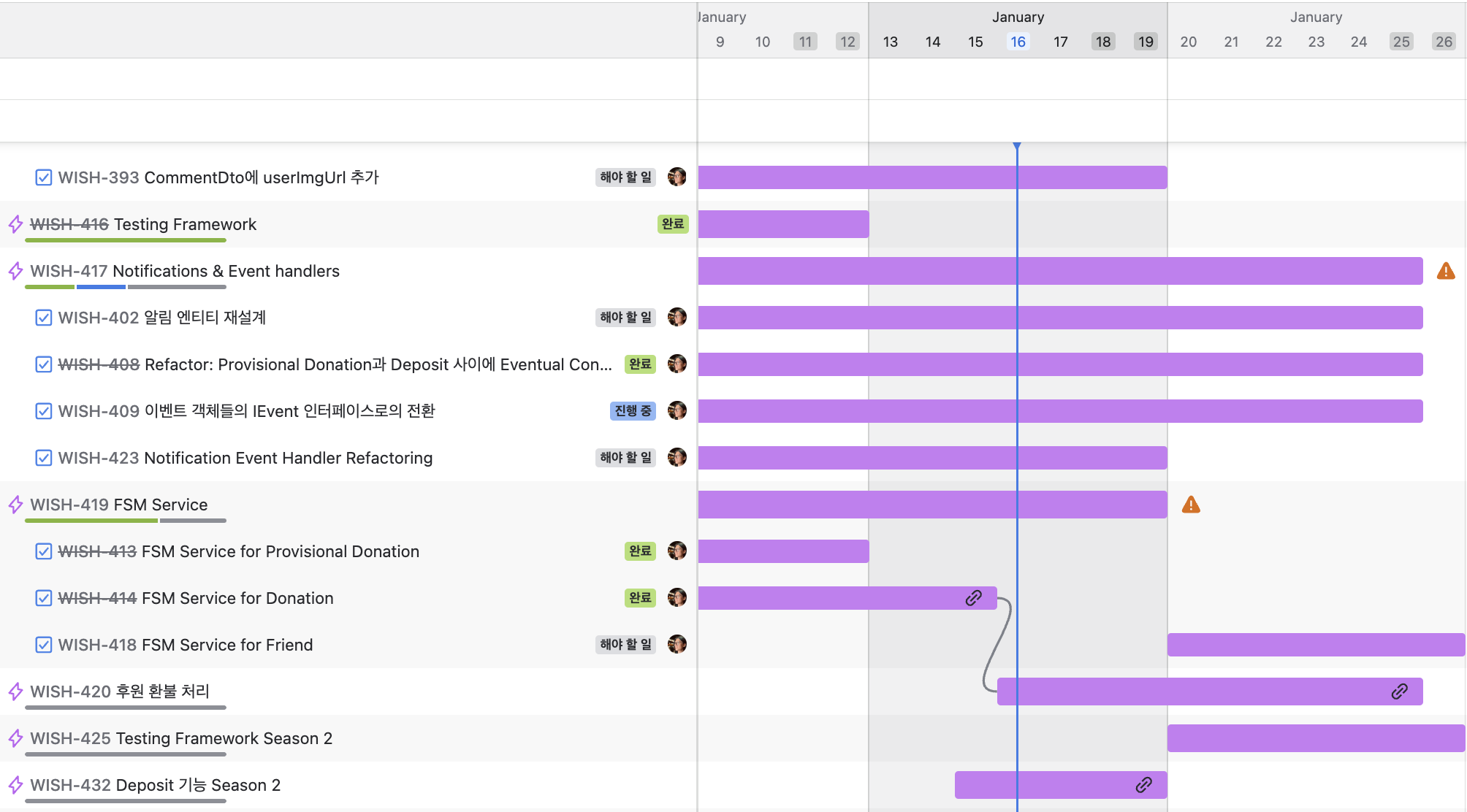Click date 25 in timeline header
1467x812 pixels.
tap(1401, 42)
